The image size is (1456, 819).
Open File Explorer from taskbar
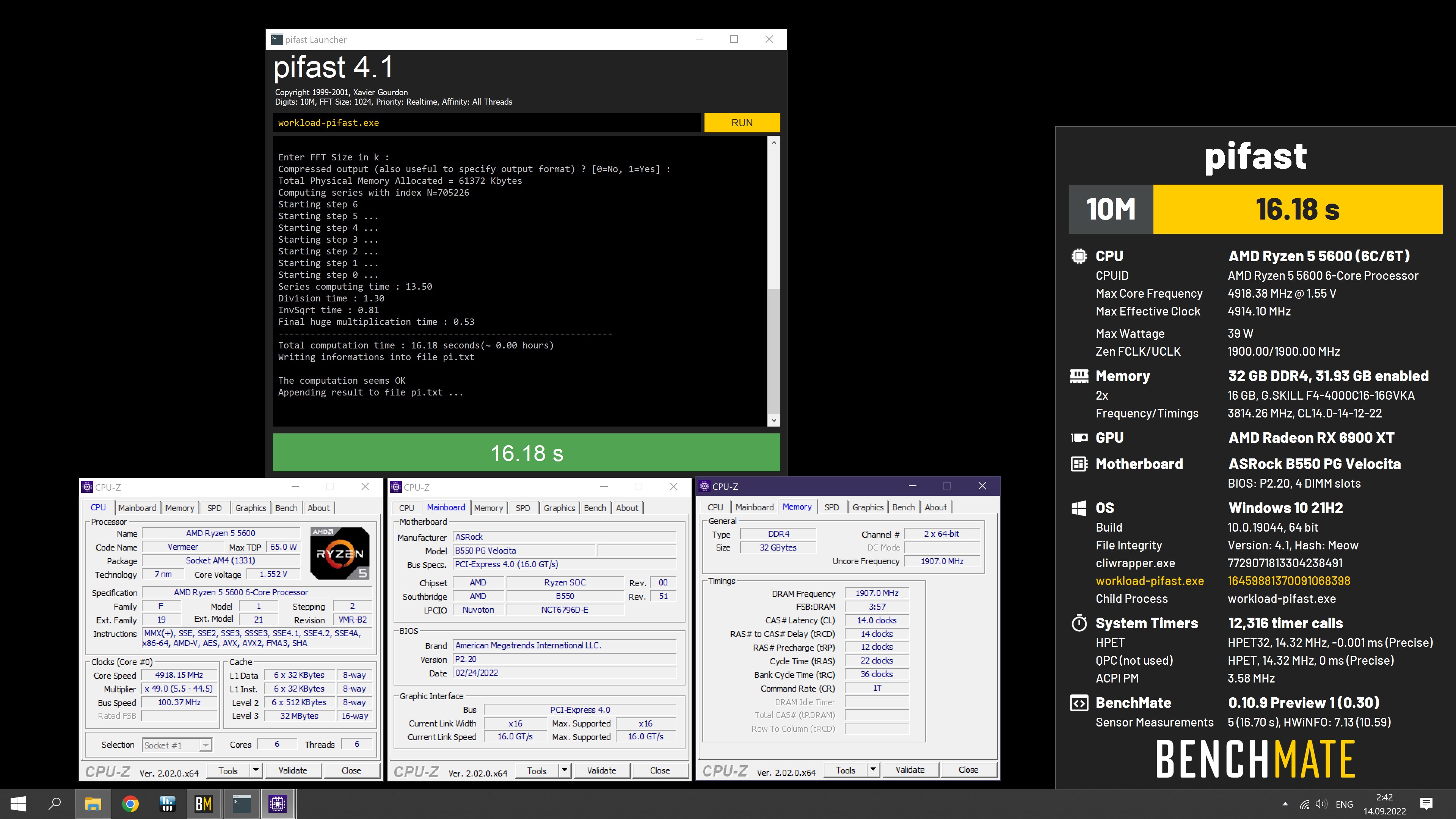tap(93, 803)
